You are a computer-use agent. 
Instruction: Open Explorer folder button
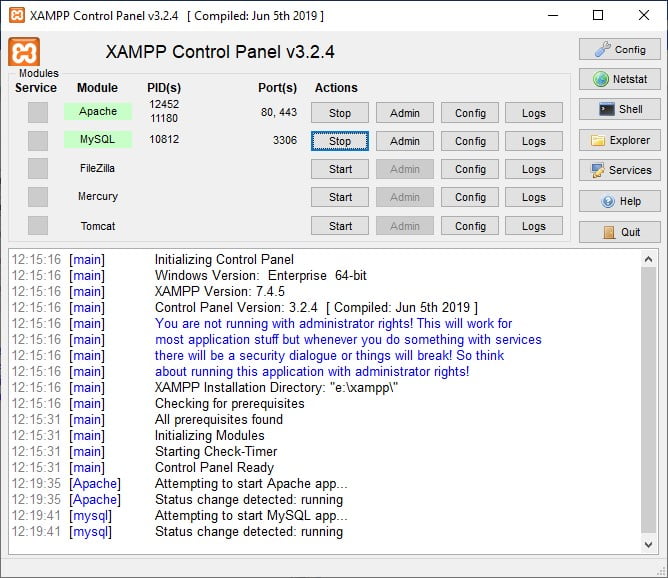tap(619, 140)
